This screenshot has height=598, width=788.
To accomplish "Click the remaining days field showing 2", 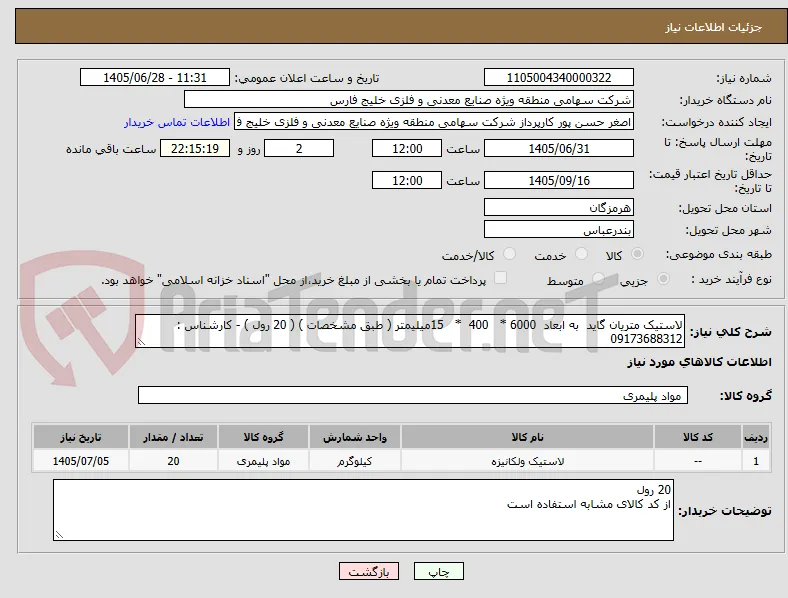I will pyautogui.click(x=299, y=148).
